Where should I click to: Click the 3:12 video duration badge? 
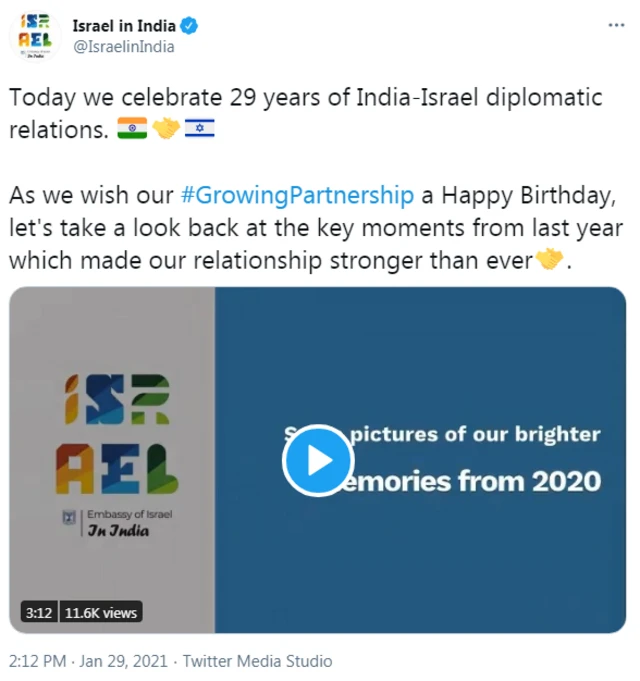pyautogui.click(x=38, y=612)
